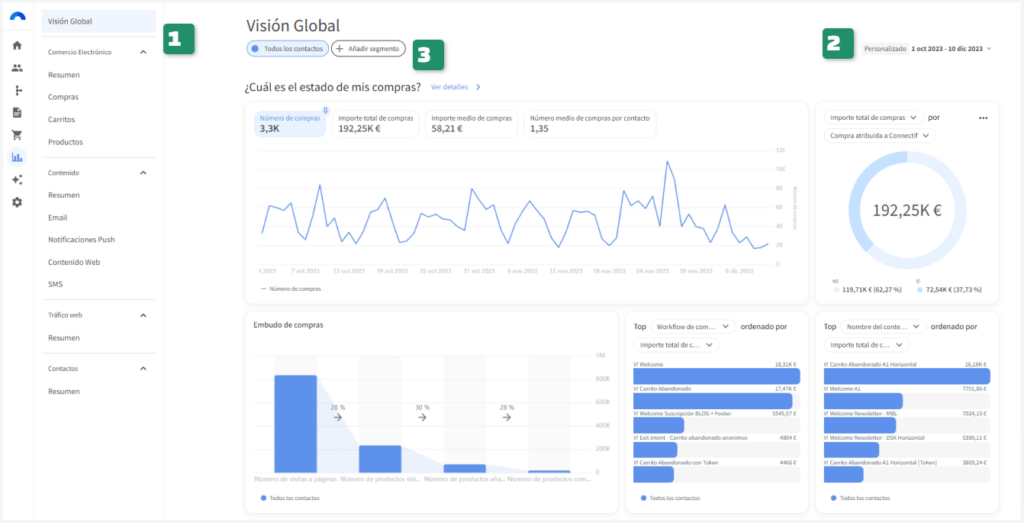Open Contenido Web in side menu

tap(74, 262)
